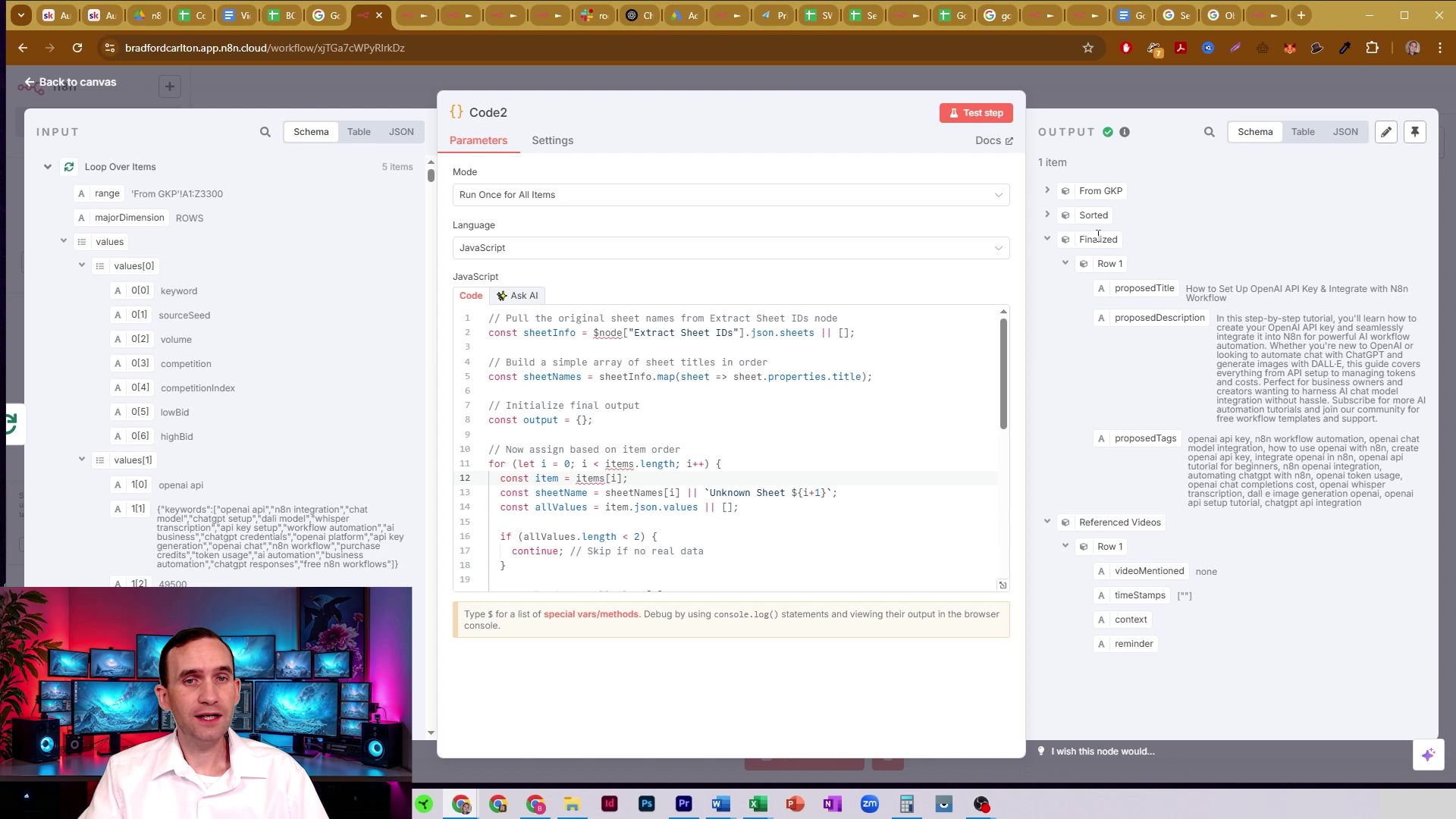Switch input view to Table
This screenshot has width=1456, height=819.
(359, 132)
